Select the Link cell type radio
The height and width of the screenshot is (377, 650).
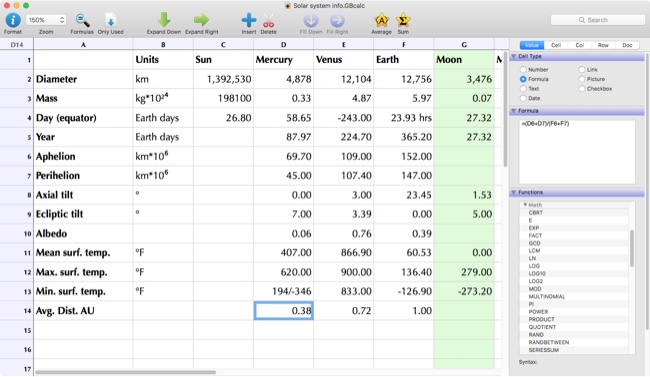[x=582, y=70]
